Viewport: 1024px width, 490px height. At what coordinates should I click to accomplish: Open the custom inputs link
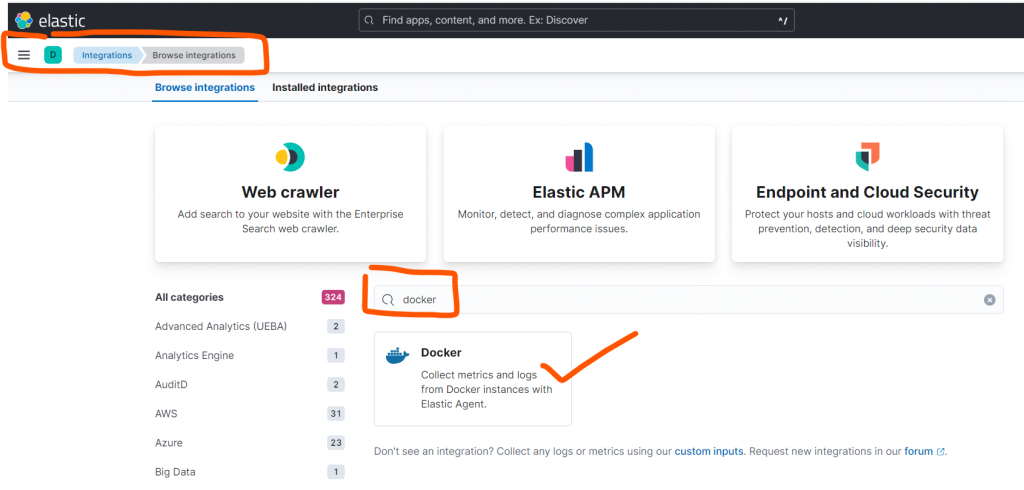point(708,452)
